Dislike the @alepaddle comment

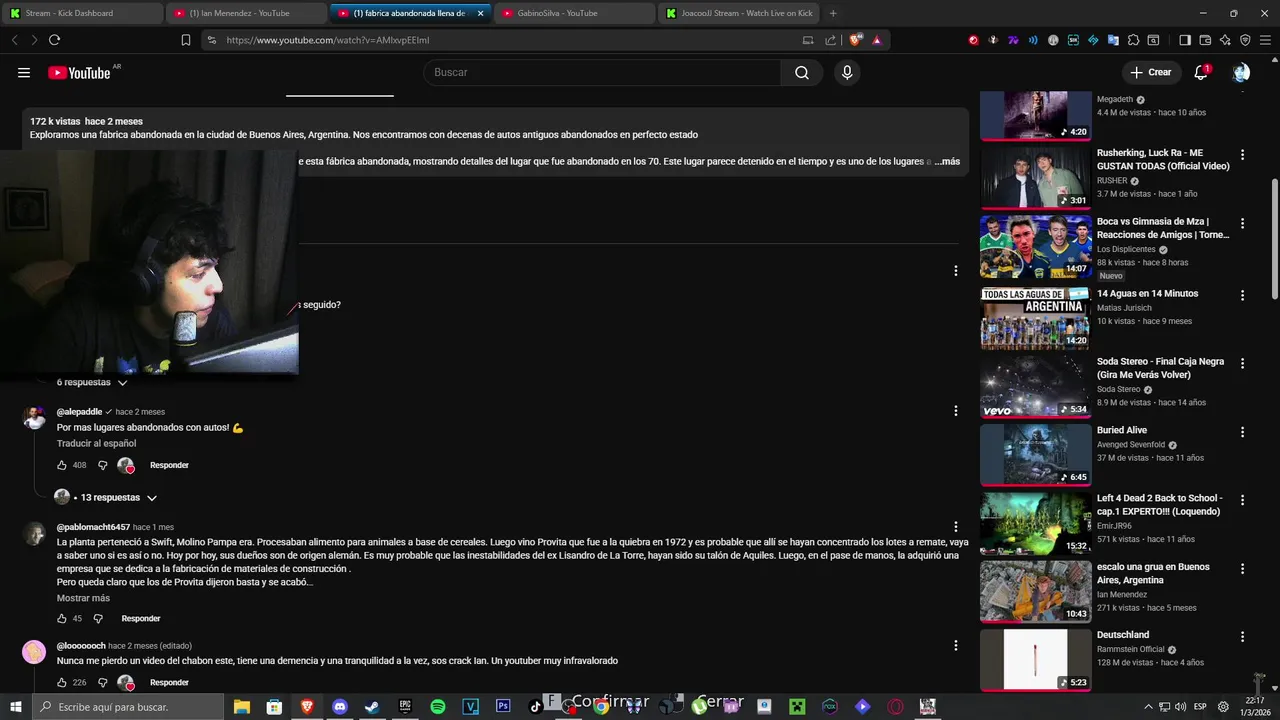tap(102, 465)
